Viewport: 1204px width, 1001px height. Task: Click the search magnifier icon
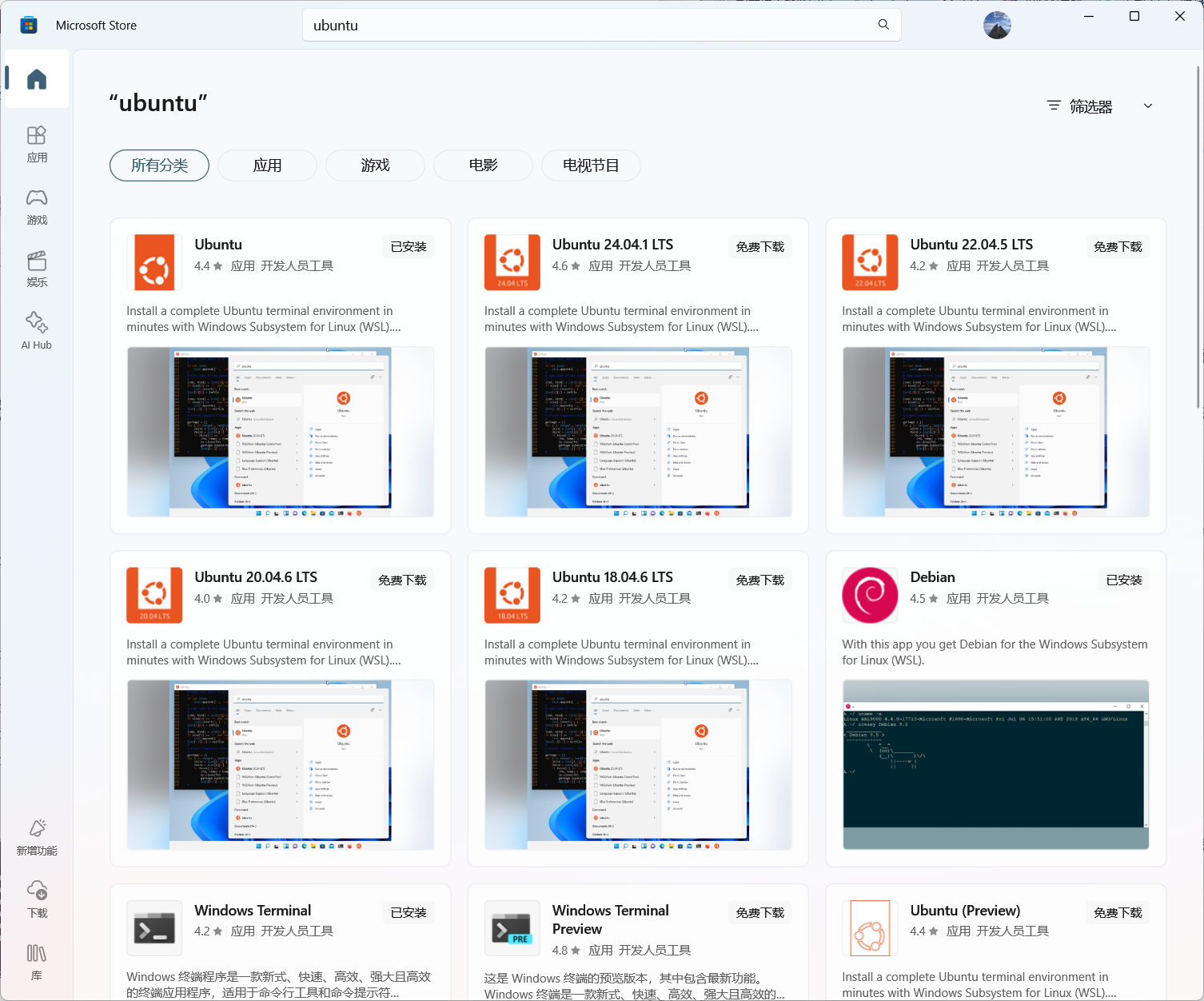pyautogui.click(x=883, y=25)
